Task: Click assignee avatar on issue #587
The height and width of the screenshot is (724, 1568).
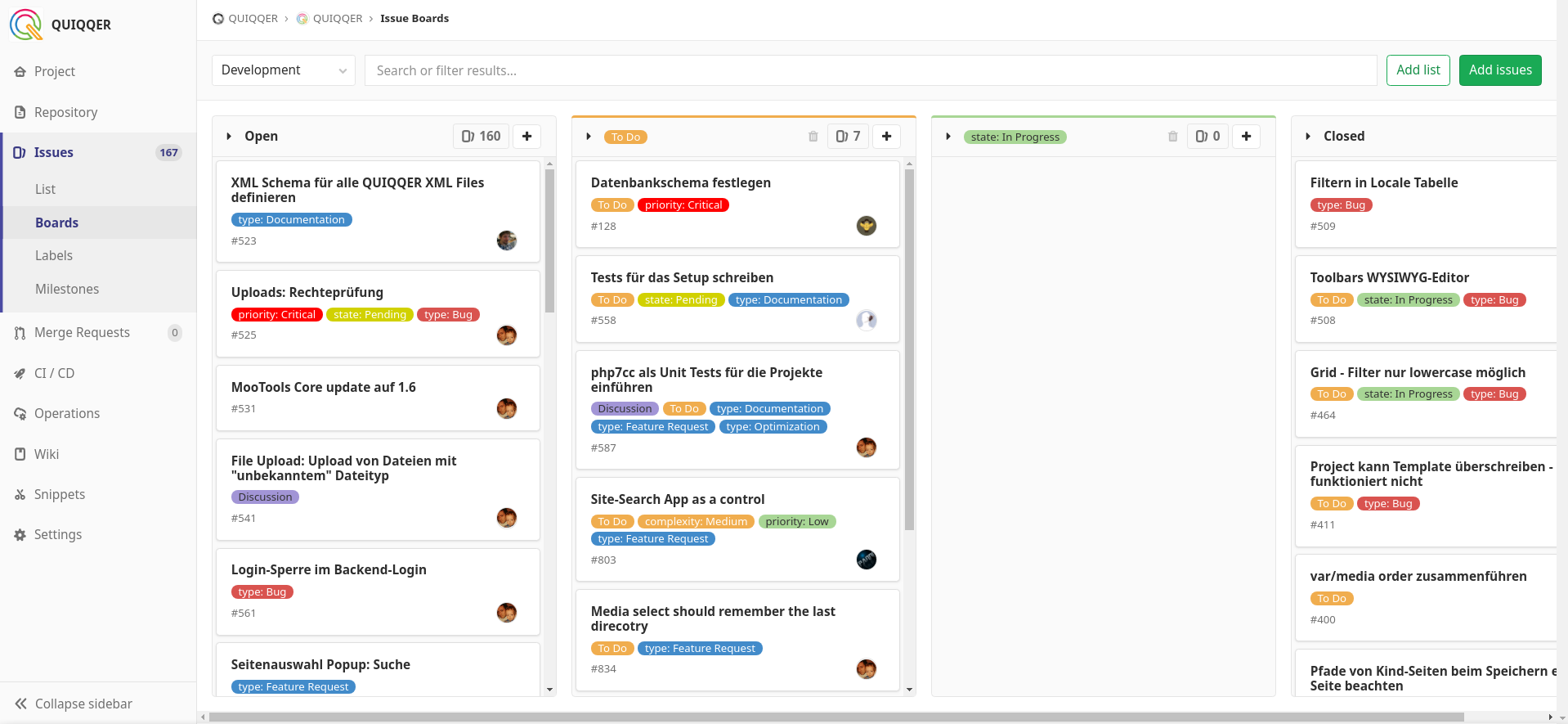Action: point(867,447)
